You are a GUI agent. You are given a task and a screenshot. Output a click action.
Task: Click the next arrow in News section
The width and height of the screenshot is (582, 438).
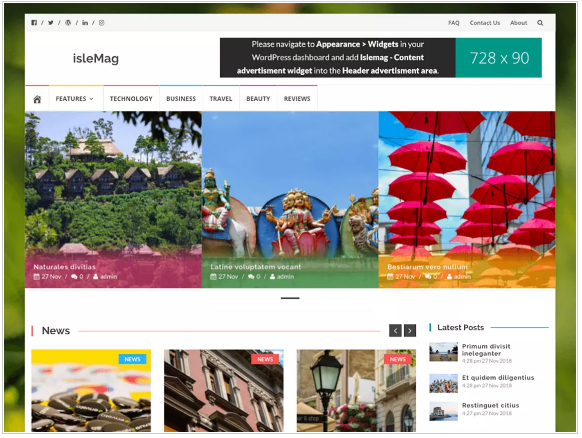click(410, 330)
